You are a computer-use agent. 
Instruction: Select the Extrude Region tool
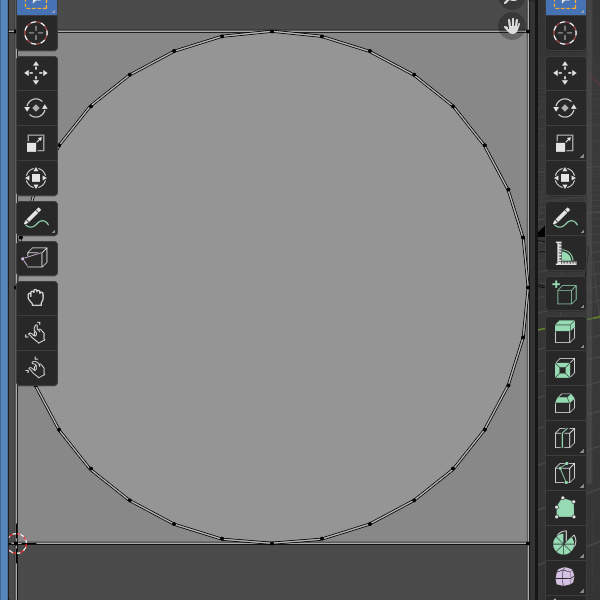[565, 332]
